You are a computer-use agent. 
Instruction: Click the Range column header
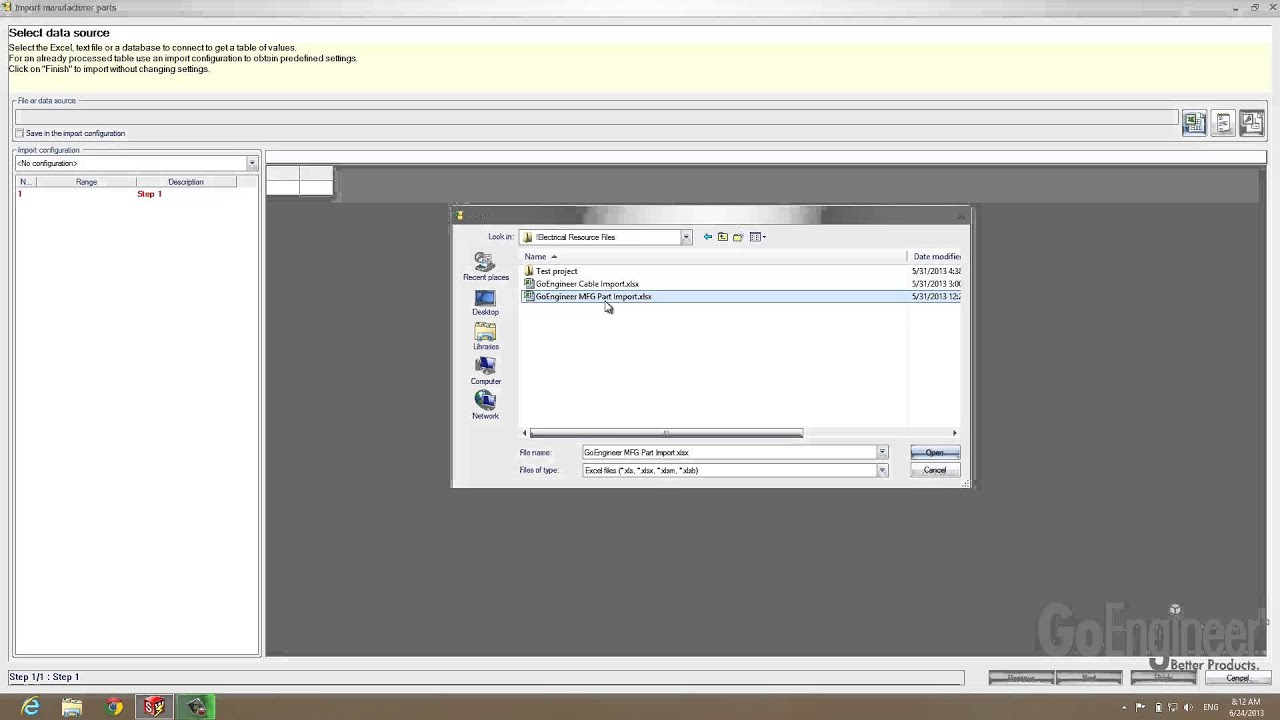86,182
